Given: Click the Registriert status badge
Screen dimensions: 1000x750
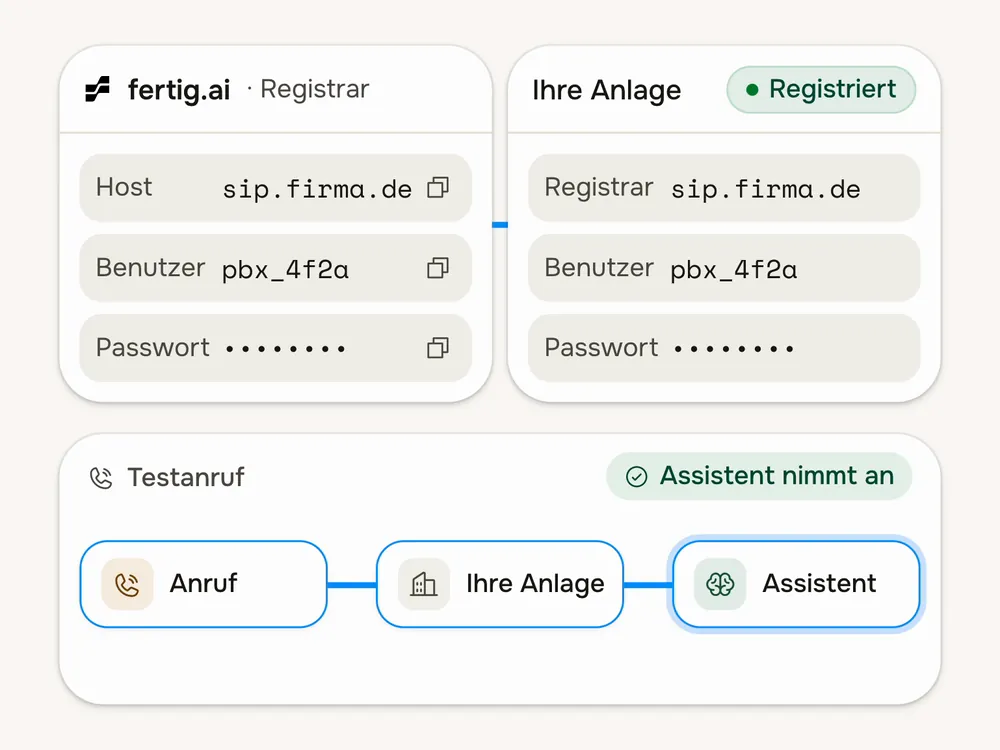Looking at the screenshot, I should [821, 90].
